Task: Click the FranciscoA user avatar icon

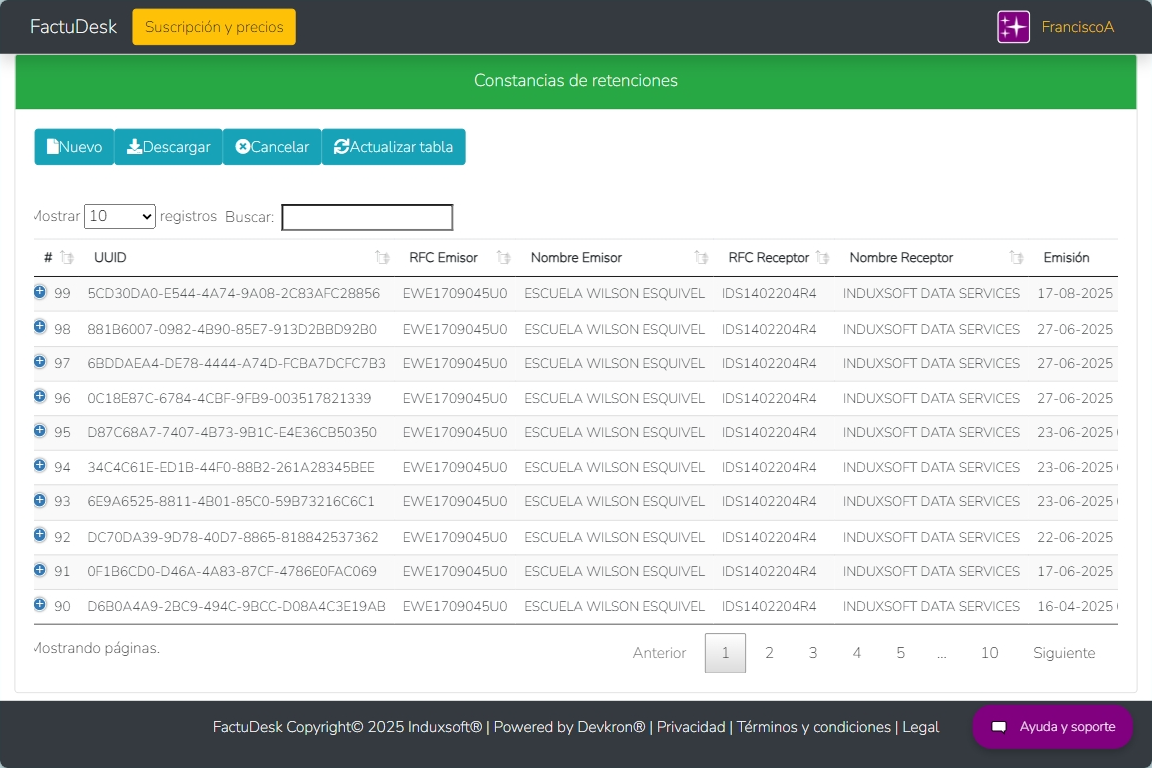Action: point(1013,27)
